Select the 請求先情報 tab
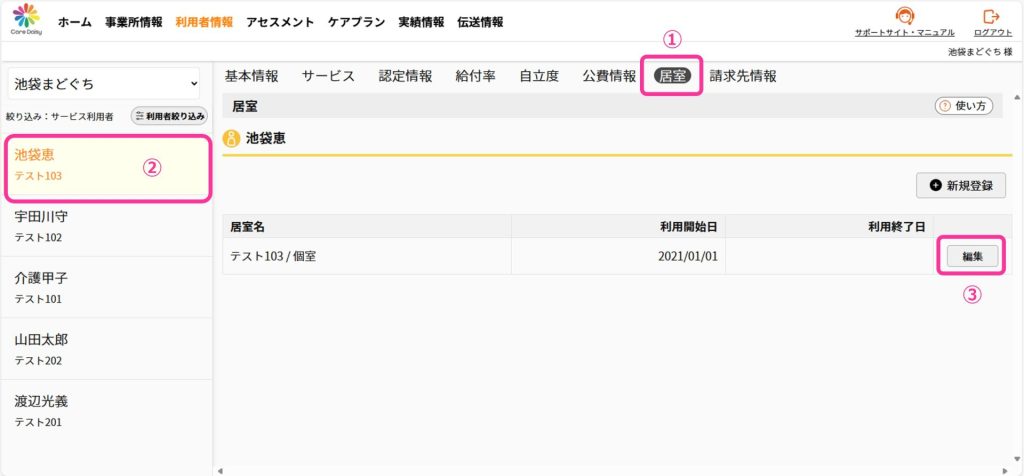The image size is (1024, 476). click(743, 76)
